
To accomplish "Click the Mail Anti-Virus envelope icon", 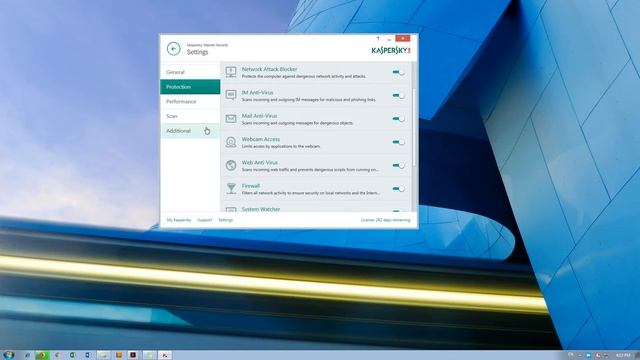I will click(x=231, y=118).
